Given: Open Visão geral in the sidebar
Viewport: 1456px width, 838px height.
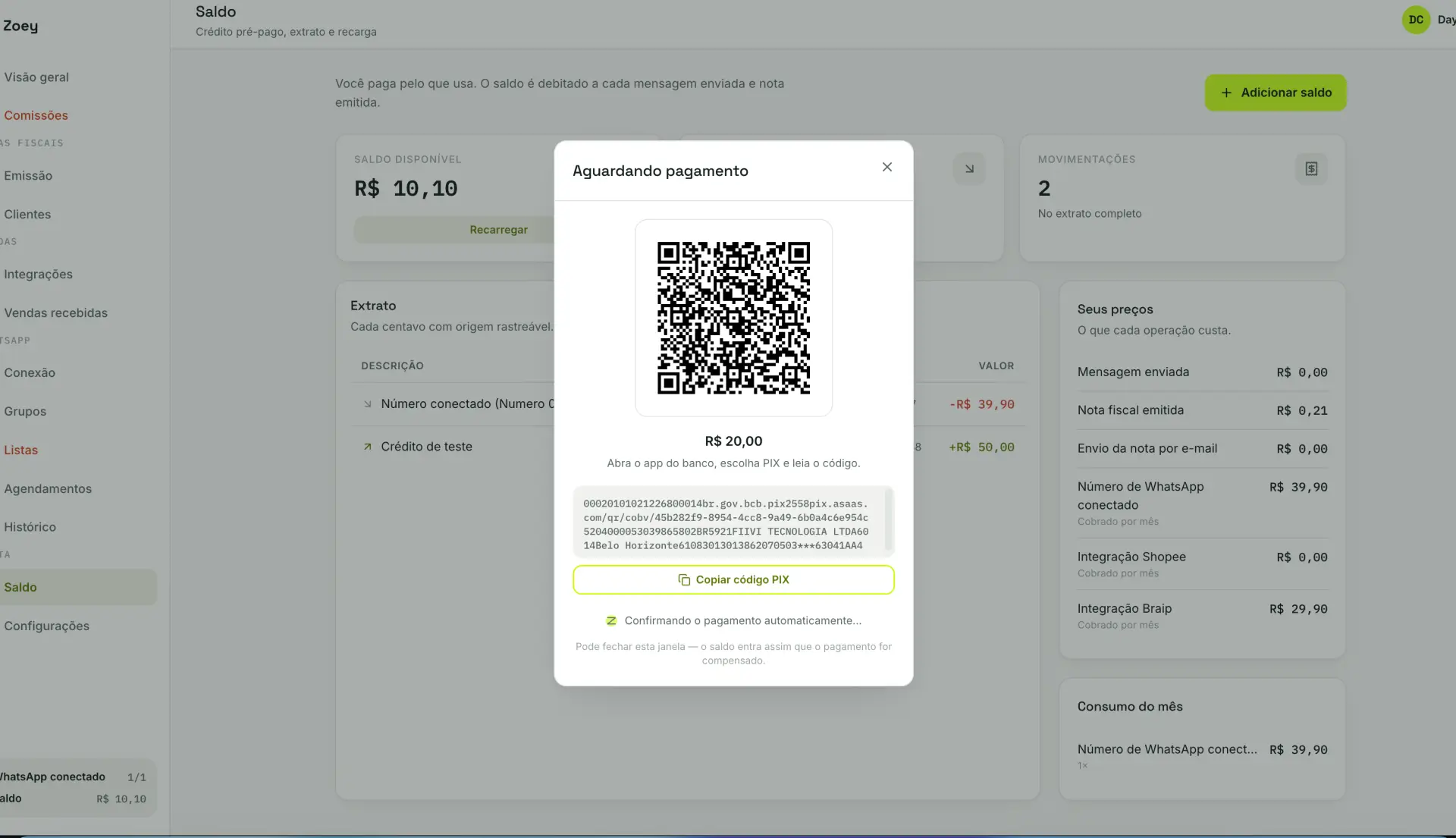Looking at the screenshot, I should point(36,77).
